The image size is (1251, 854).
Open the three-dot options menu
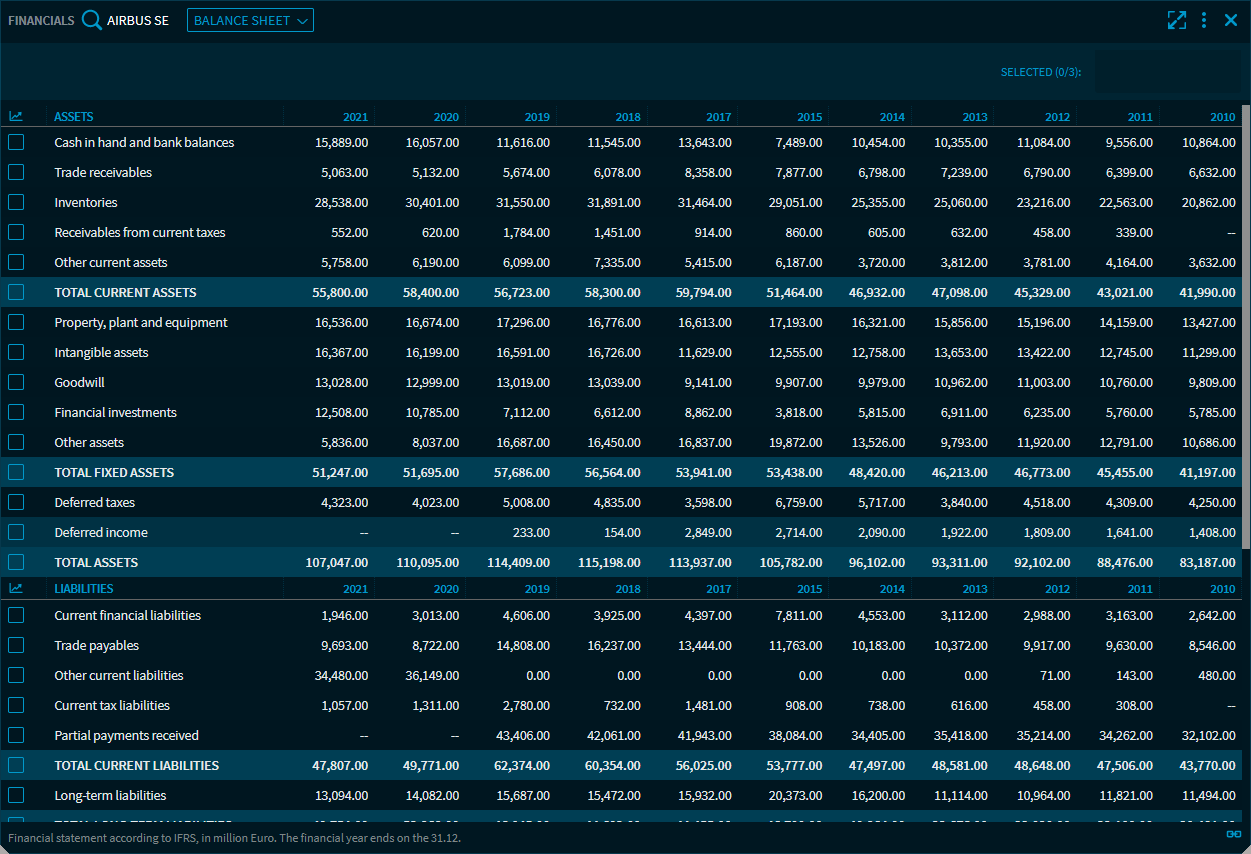[1204, 20]
